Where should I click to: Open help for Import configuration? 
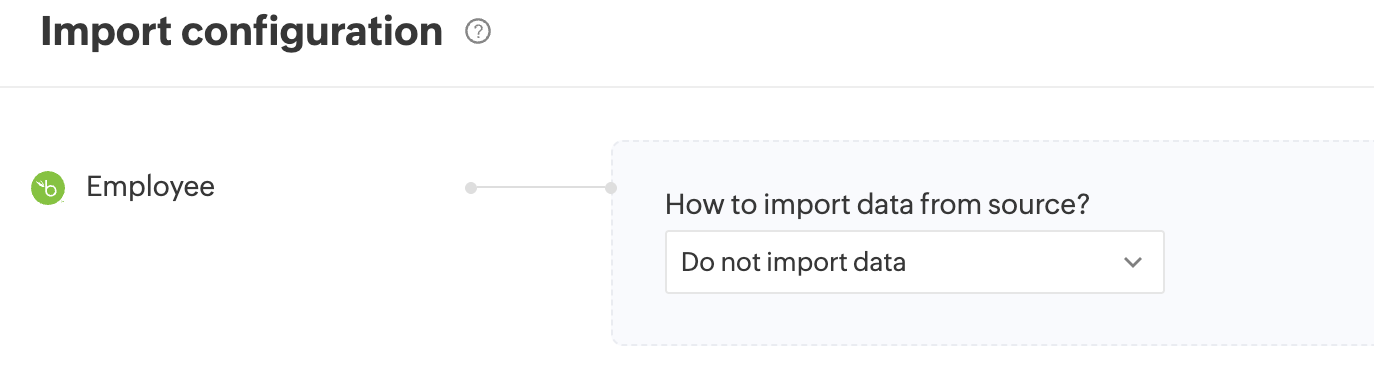pyautogui.click(x=479, y=33)
